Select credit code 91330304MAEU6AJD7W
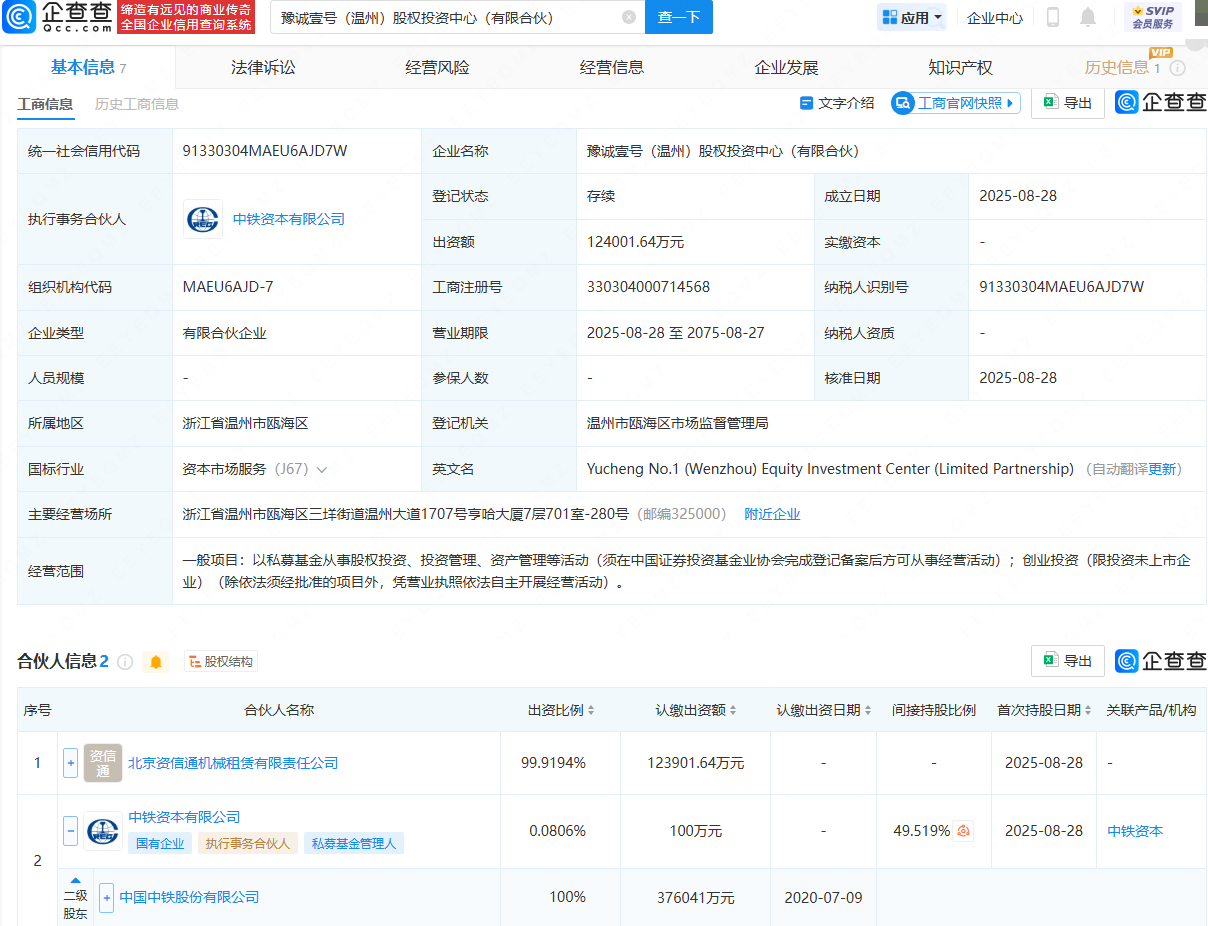Screen dimensions: 1208x926 click(x=265, y=151)
